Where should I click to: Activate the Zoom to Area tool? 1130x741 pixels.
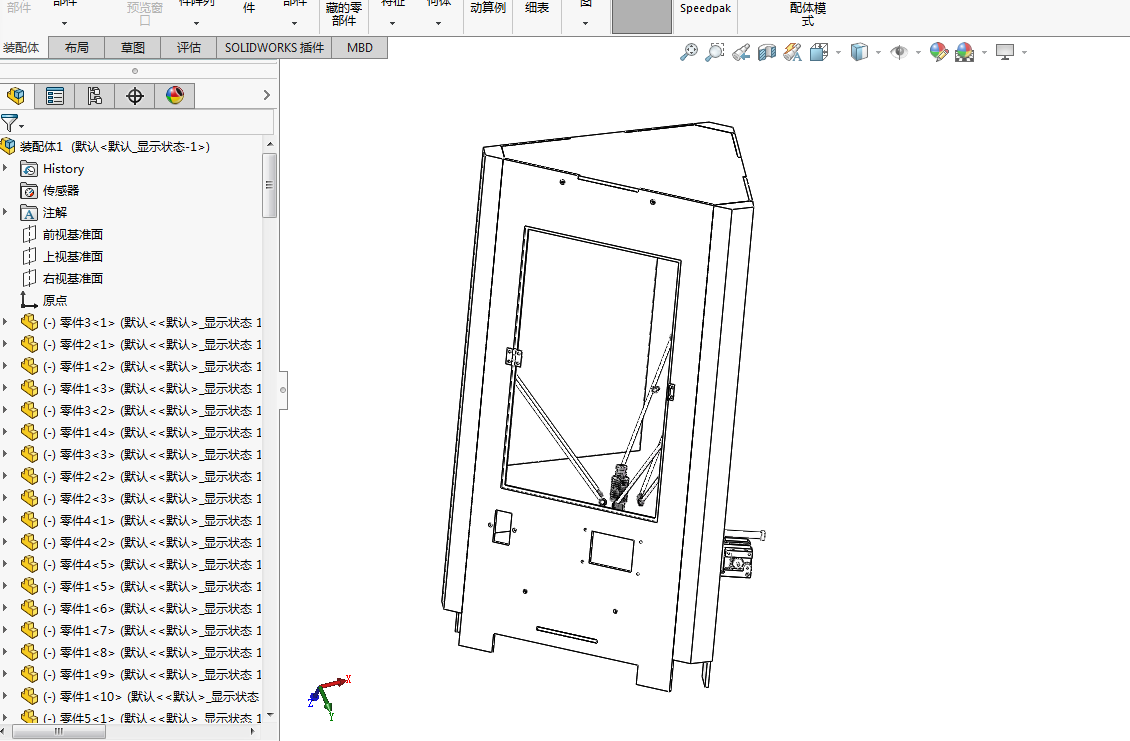tap(714, 52)
